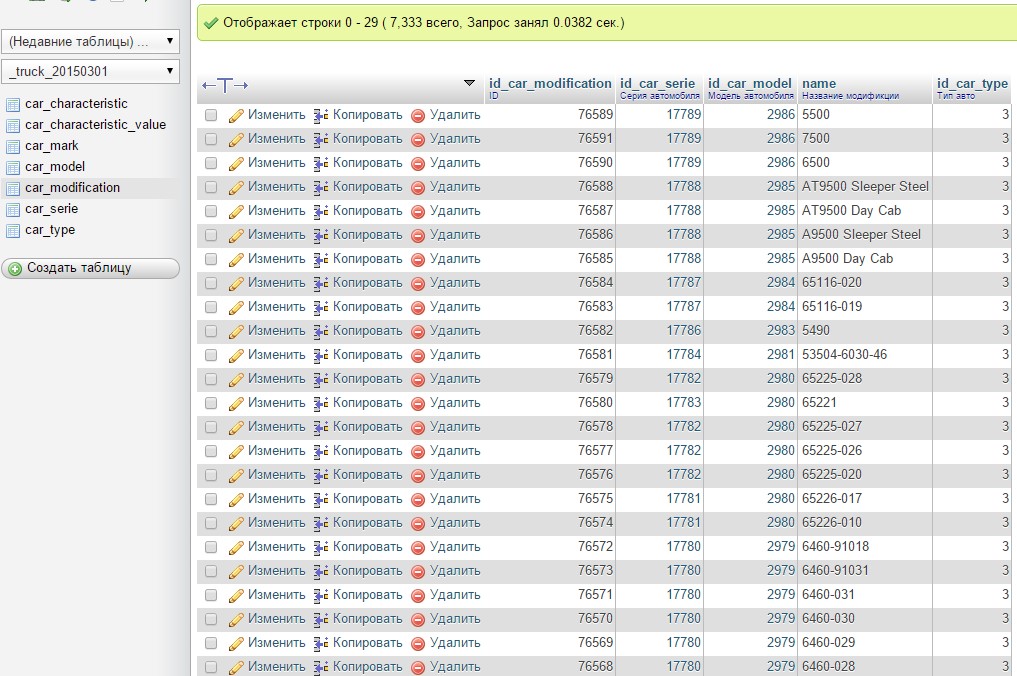Screen dimensions: 1017x676
Task: Click the copy icon in 53504-6030-46 row
Action: (x=320, y=356)
